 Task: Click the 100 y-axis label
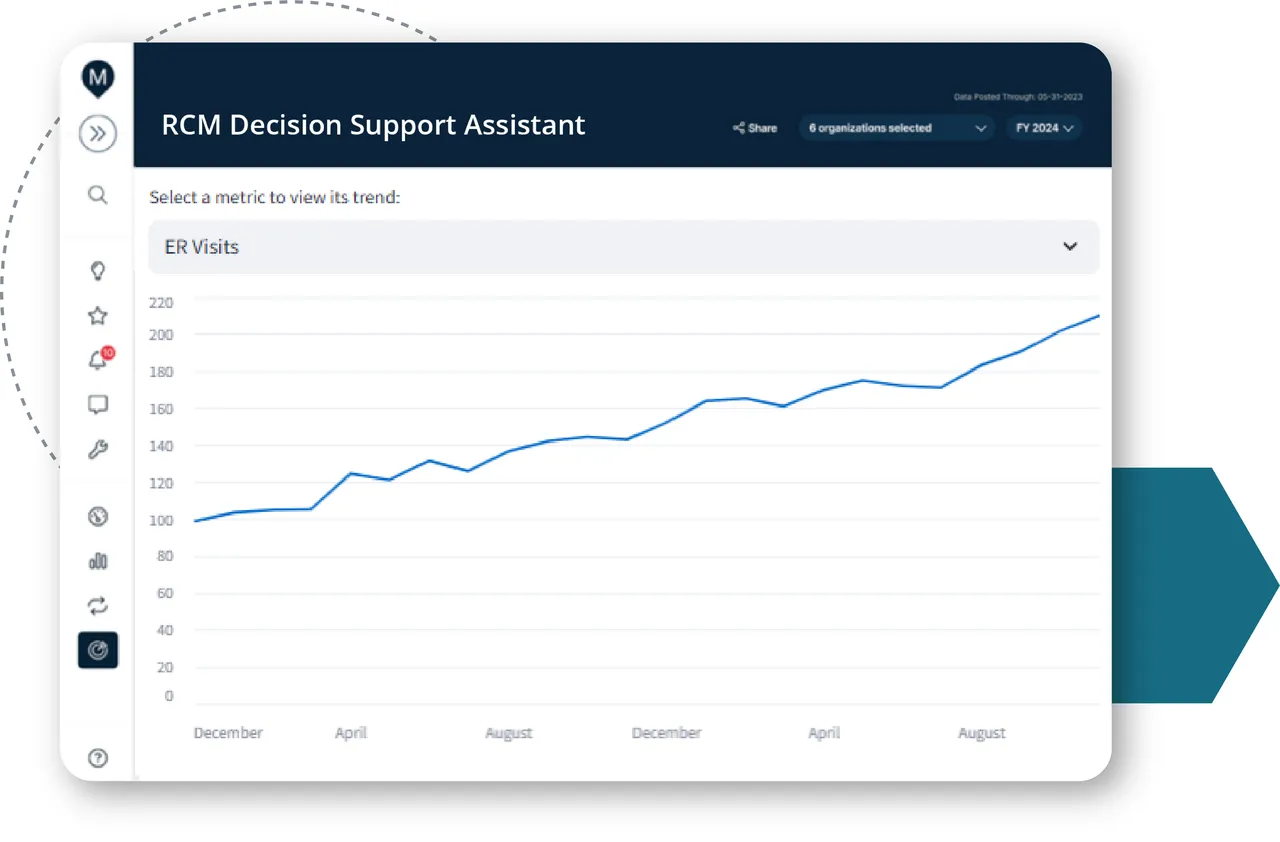[161, 520]
